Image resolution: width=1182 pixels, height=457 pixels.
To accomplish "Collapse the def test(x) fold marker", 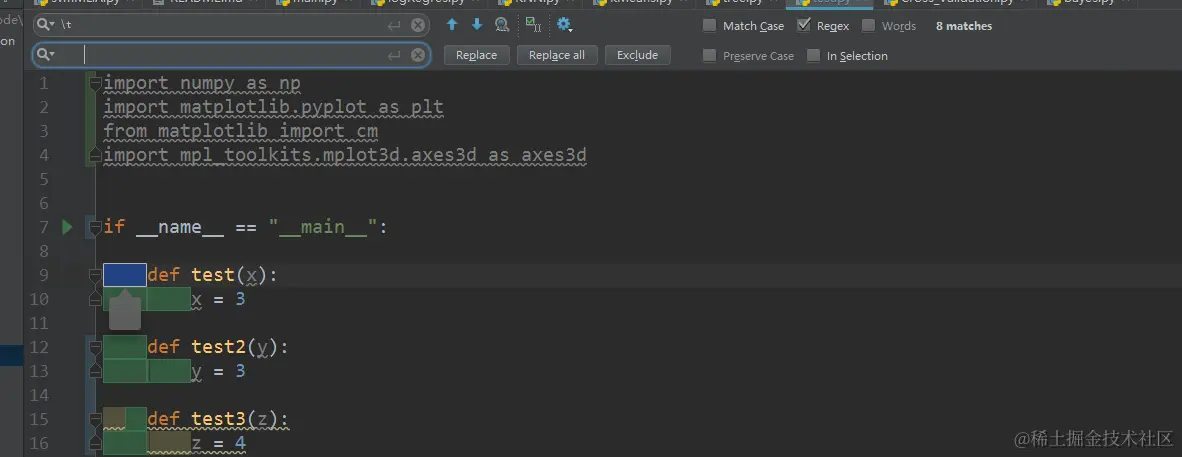I will pyautogui.click(x=95, y=275).
